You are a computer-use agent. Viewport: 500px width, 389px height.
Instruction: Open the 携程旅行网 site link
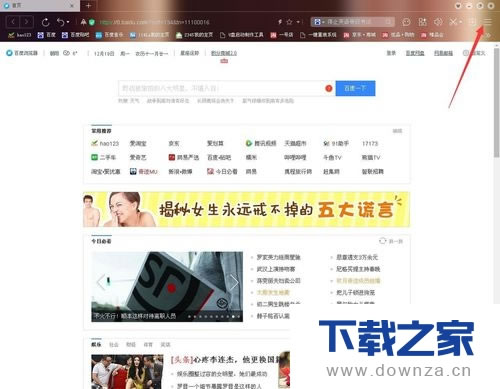coord(298,171)
